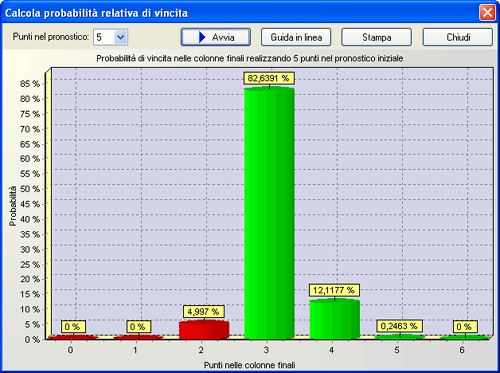Click the 50 % axis tick label
Screen dimensions: 500x373
[30, 189]
